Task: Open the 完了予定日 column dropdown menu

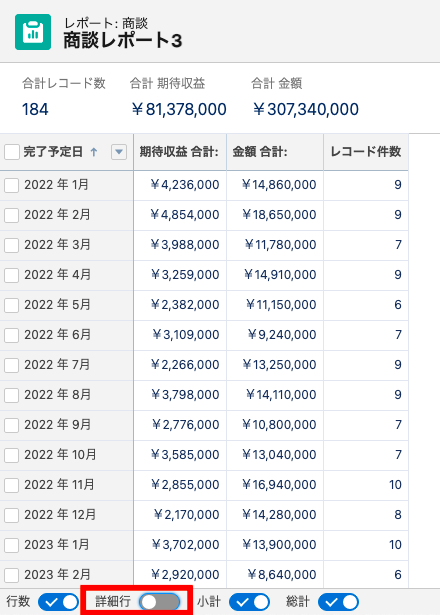Action: (119, 152)
